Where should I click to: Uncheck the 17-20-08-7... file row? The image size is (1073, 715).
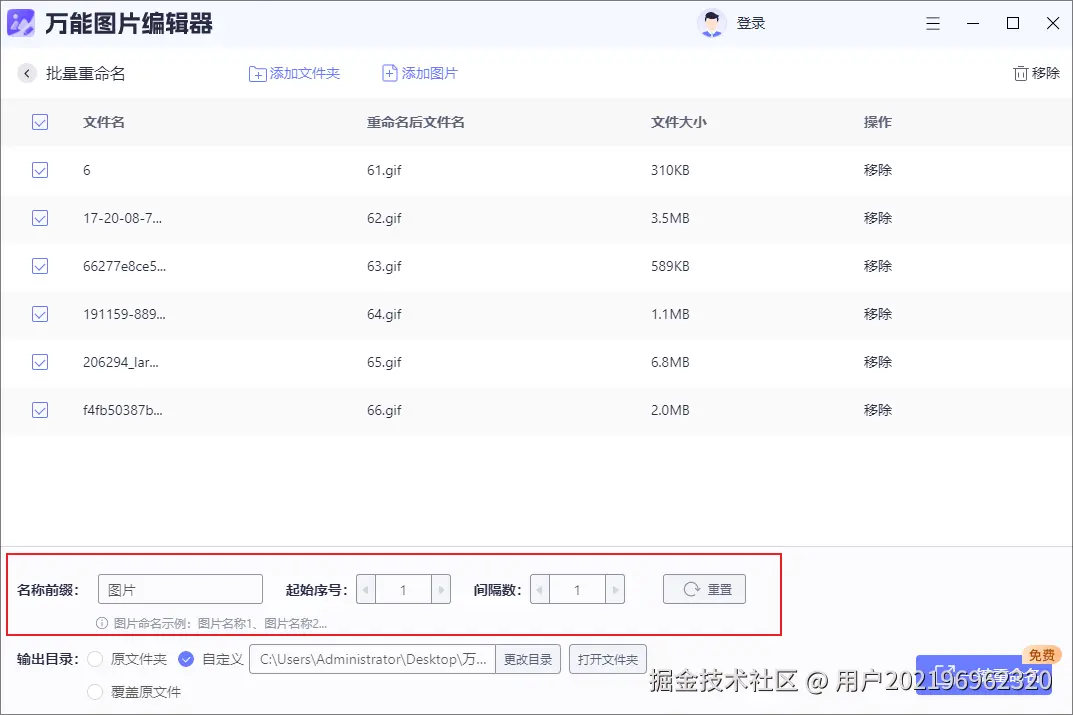coord(40,218)
